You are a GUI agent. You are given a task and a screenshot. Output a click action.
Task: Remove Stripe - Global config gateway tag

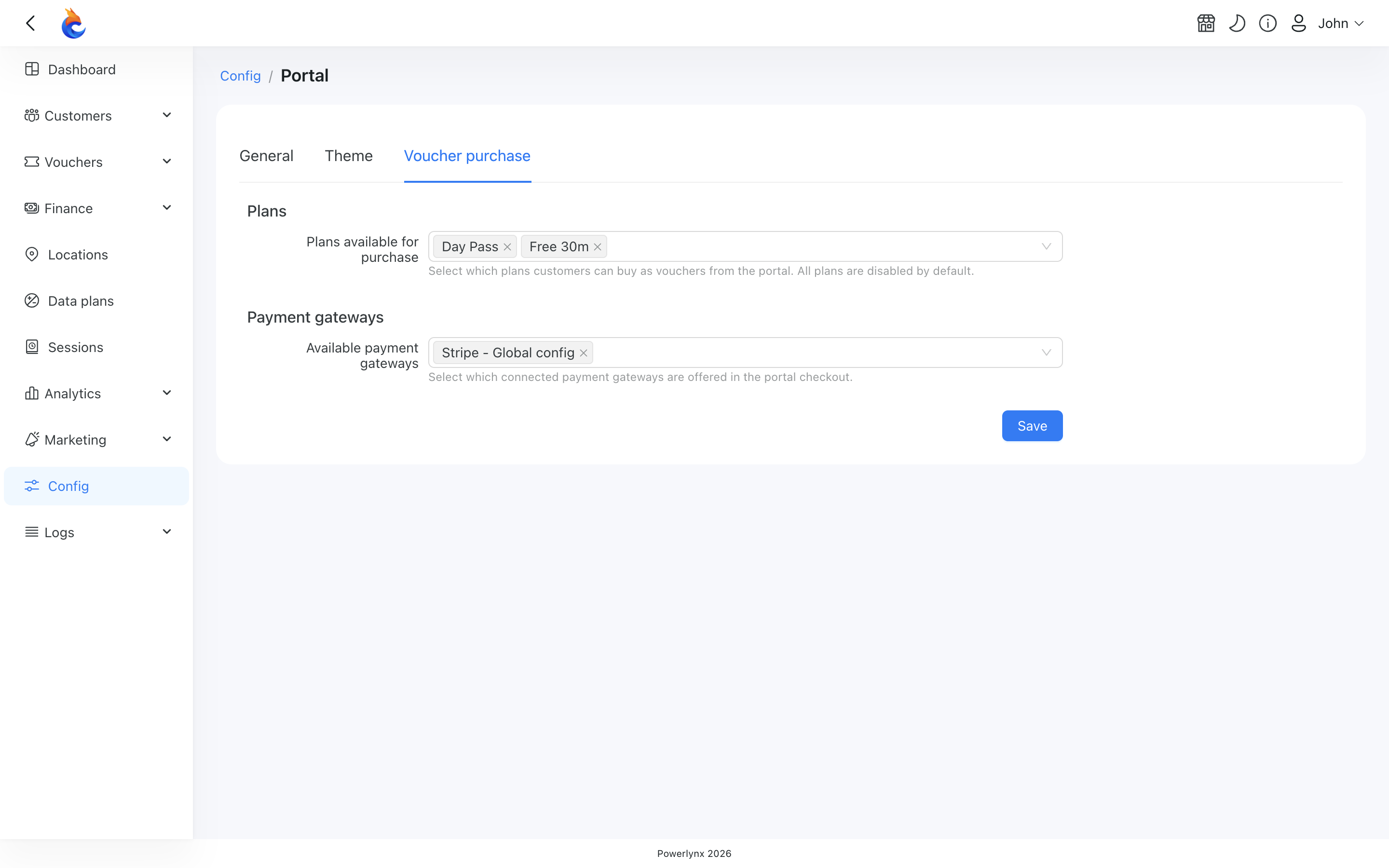tap(583, 353)
